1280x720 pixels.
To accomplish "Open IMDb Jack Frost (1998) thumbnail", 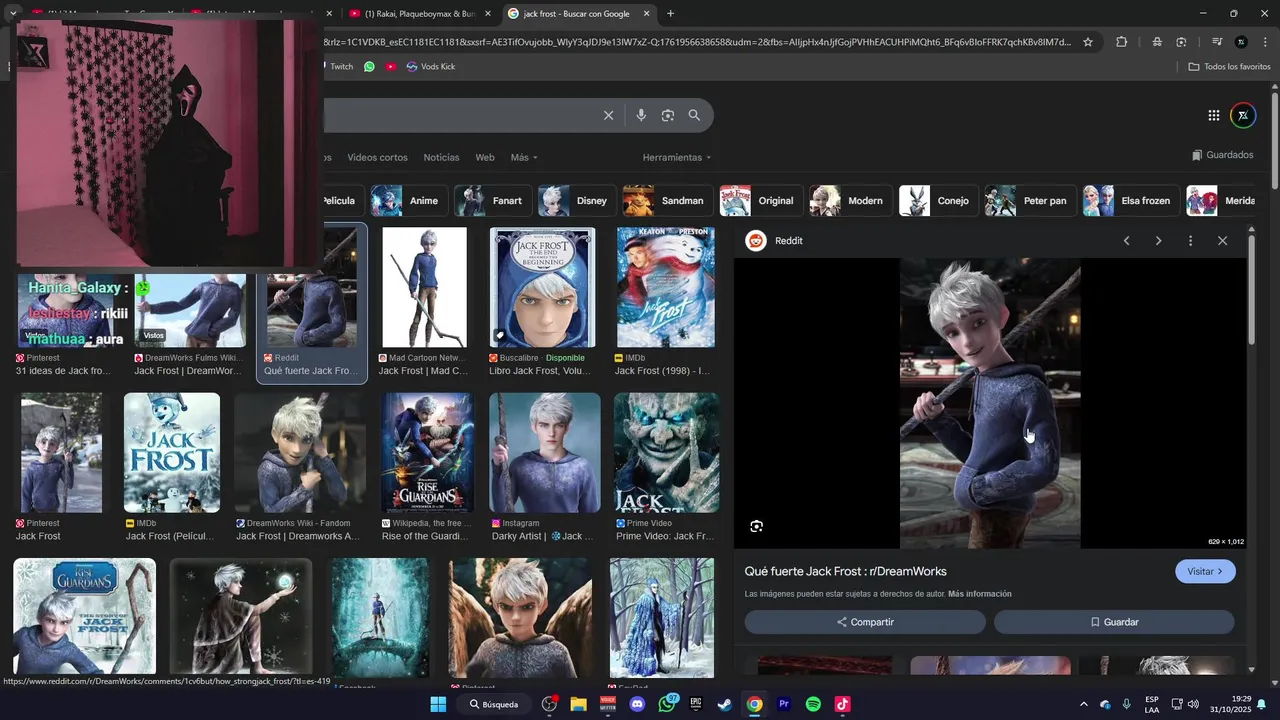I will (x=665, y=288).
